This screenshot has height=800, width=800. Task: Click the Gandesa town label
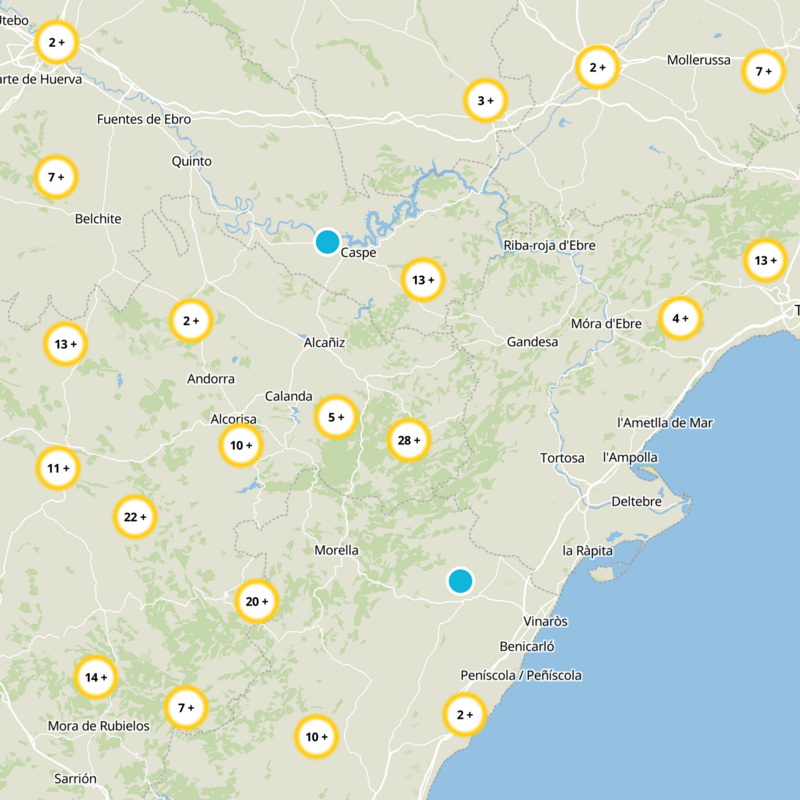(532, 342)
